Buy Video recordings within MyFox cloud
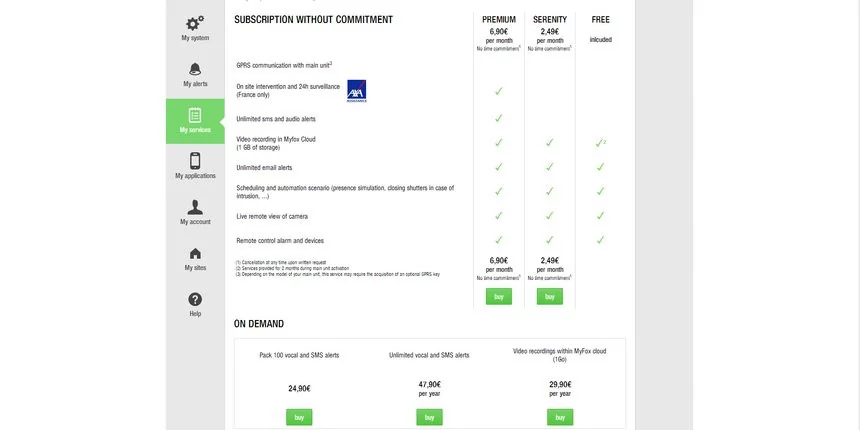 click(x=560, y=417)
